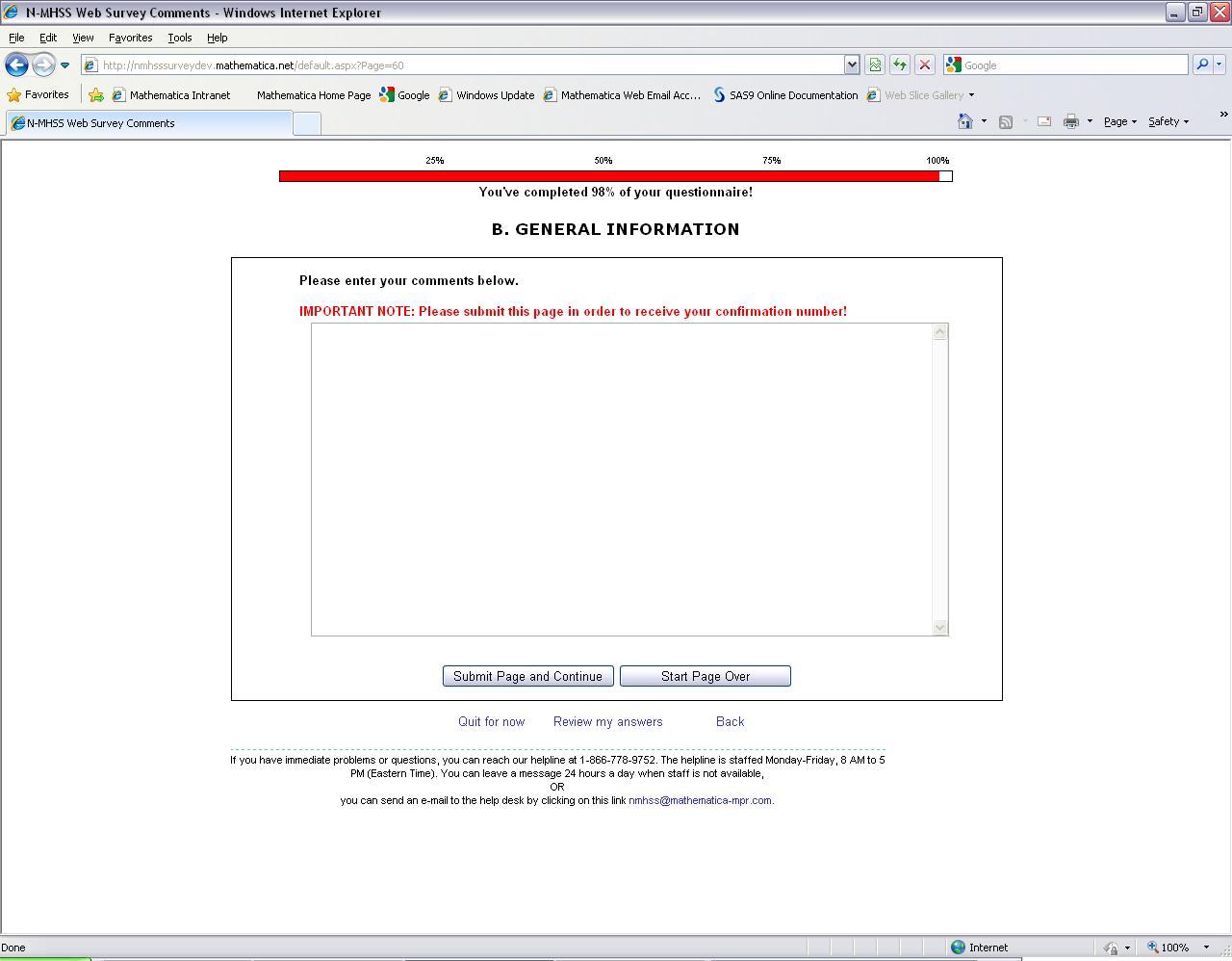This screenshot has width=1232, height=961.
Task: Click the Web Slice Gallery favorite
Action: click(915, 95)
